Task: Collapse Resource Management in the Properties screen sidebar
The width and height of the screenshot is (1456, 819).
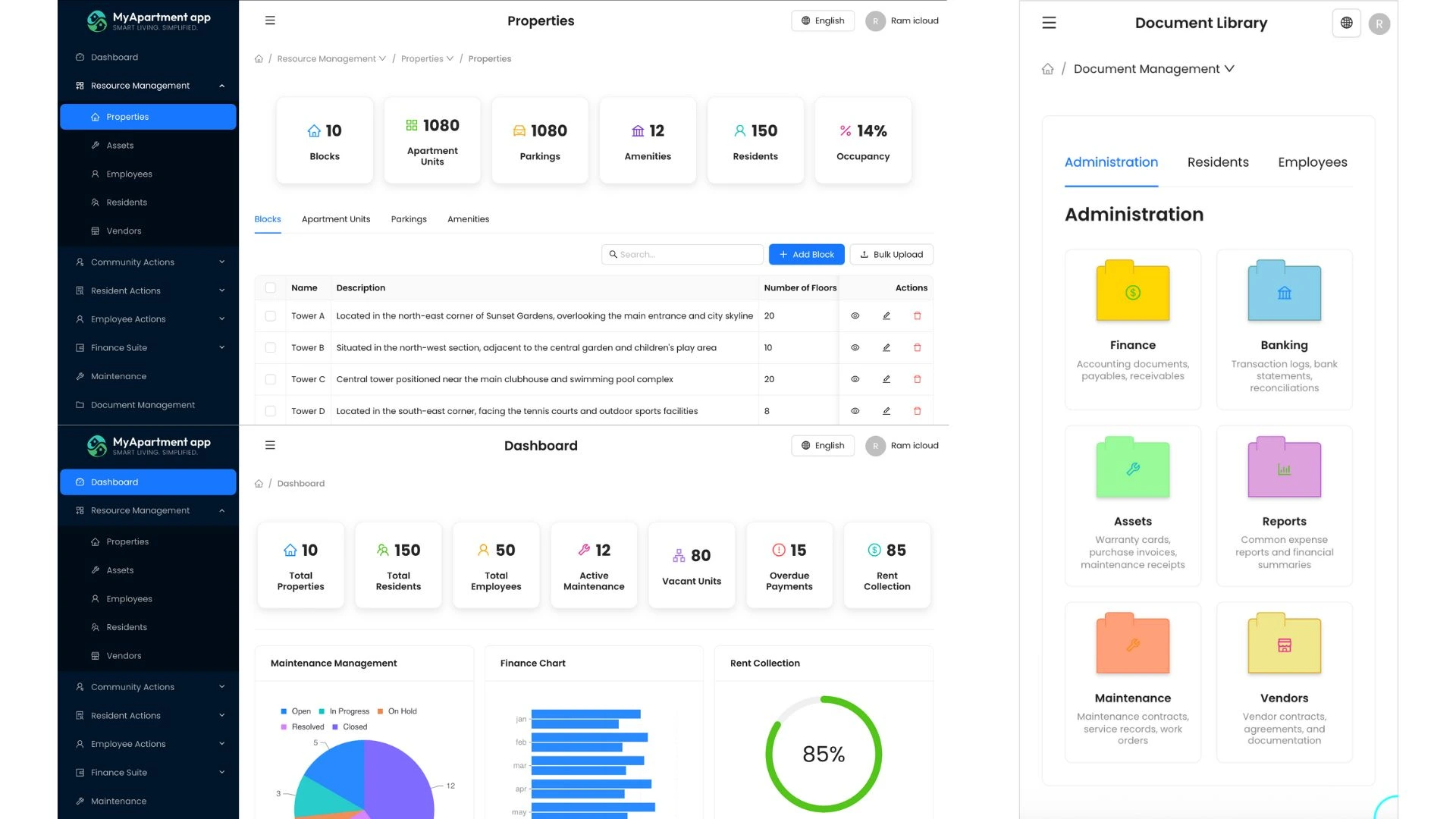Action: [149, 86]
